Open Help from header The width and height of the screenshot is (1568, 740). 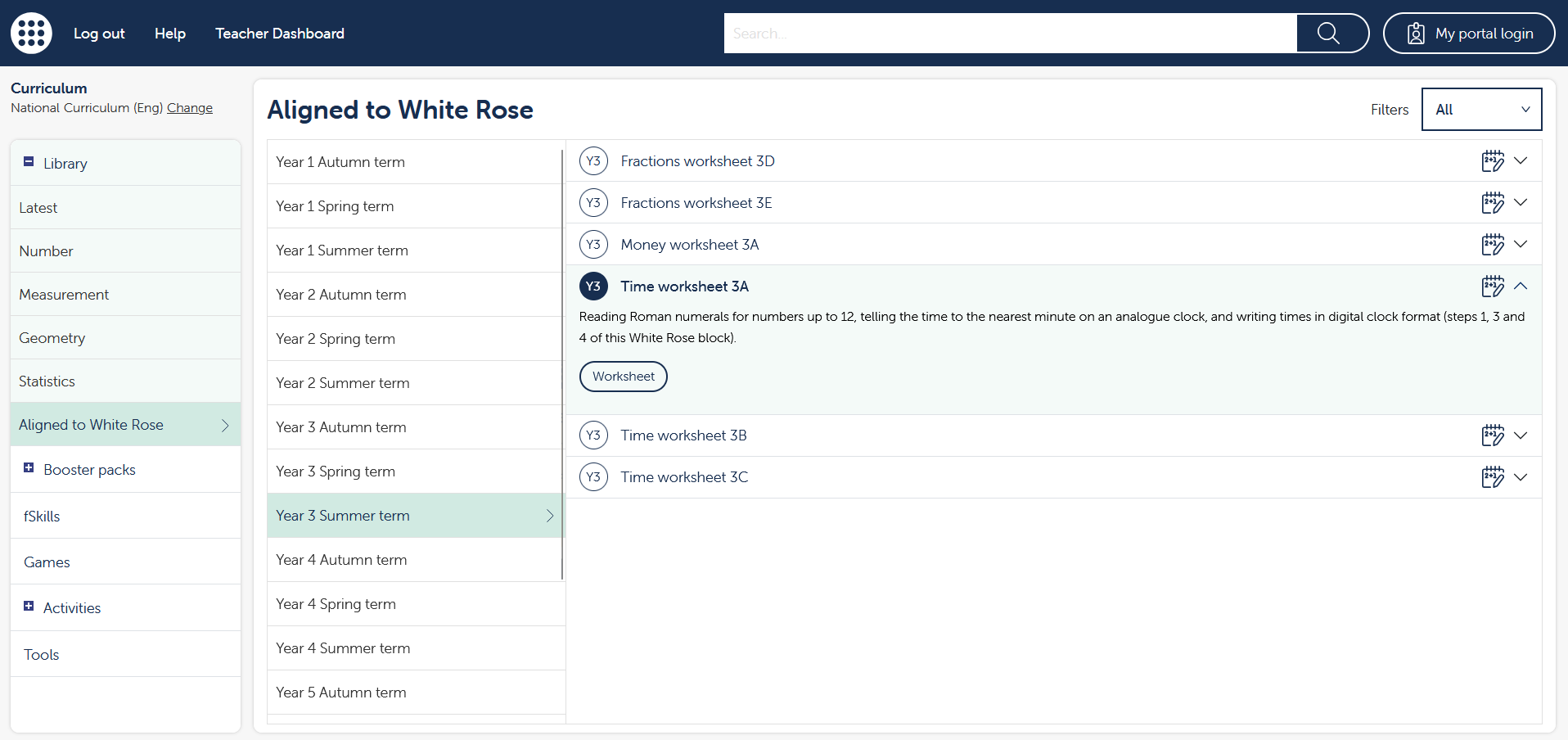click(x=170, y=34)
